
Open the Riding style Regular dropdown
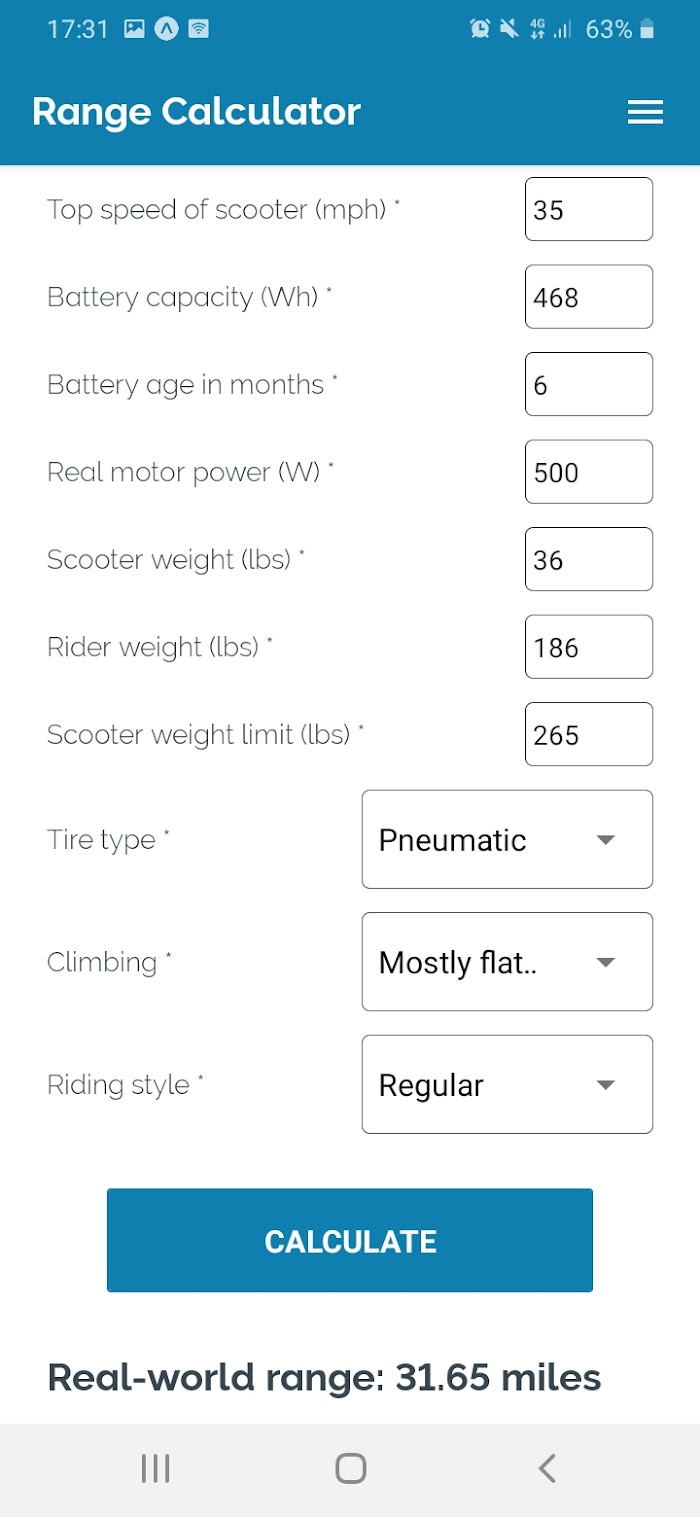pos(507,1084)
